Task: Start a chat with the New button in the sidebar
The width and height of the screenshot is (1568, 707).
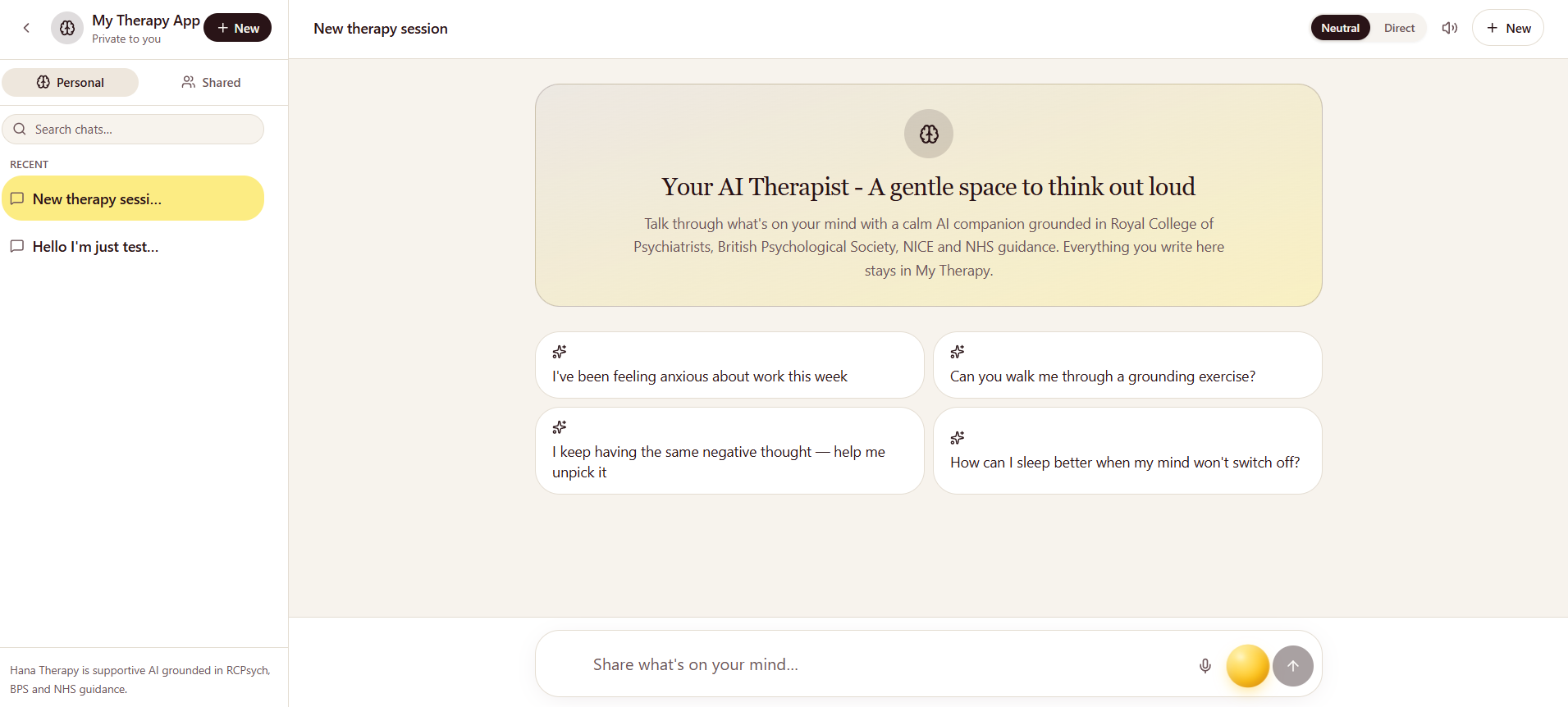Action: (237, 27)
